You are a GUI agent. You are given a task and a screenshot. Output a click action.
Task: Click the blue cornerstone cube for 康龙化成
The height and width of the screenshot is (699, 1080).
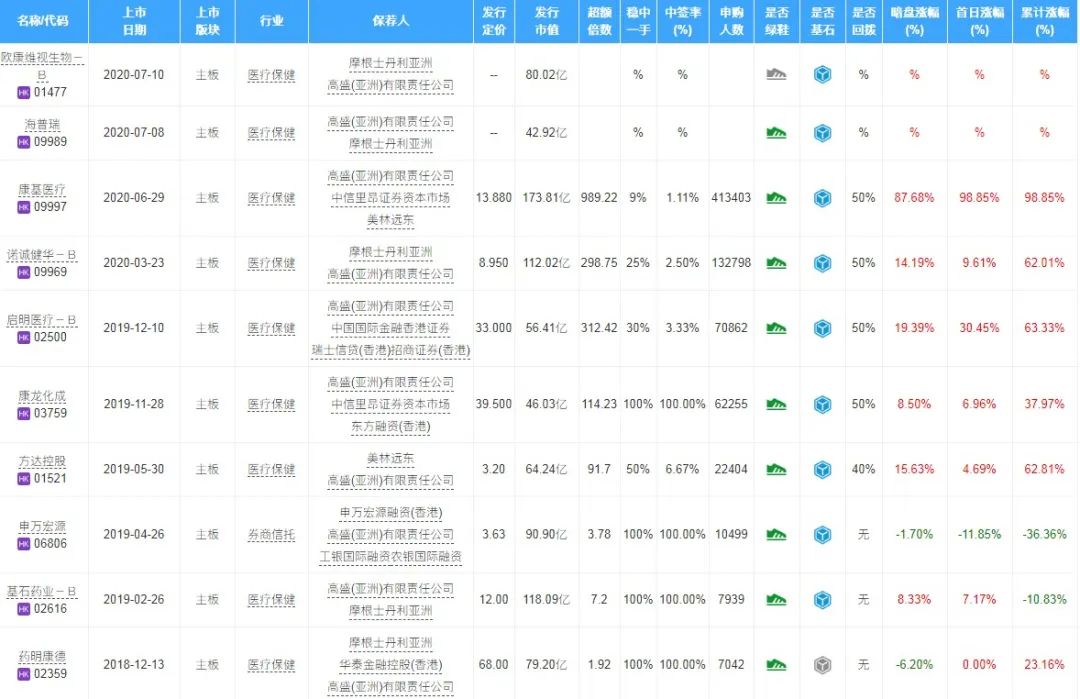822,404
